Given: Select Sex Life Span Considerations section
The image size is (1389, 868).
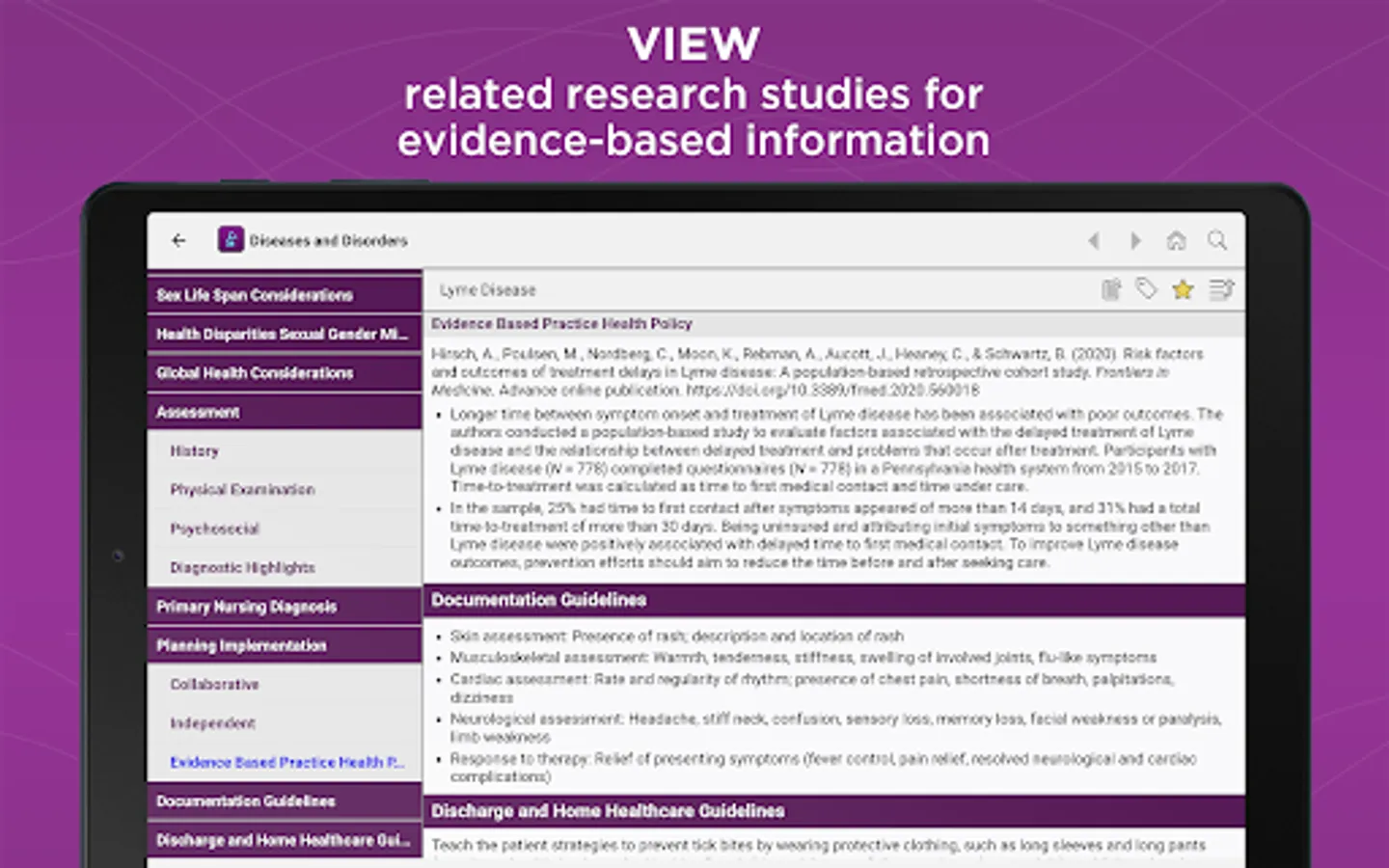Looking at the screenshot, I should click(285, 294).
